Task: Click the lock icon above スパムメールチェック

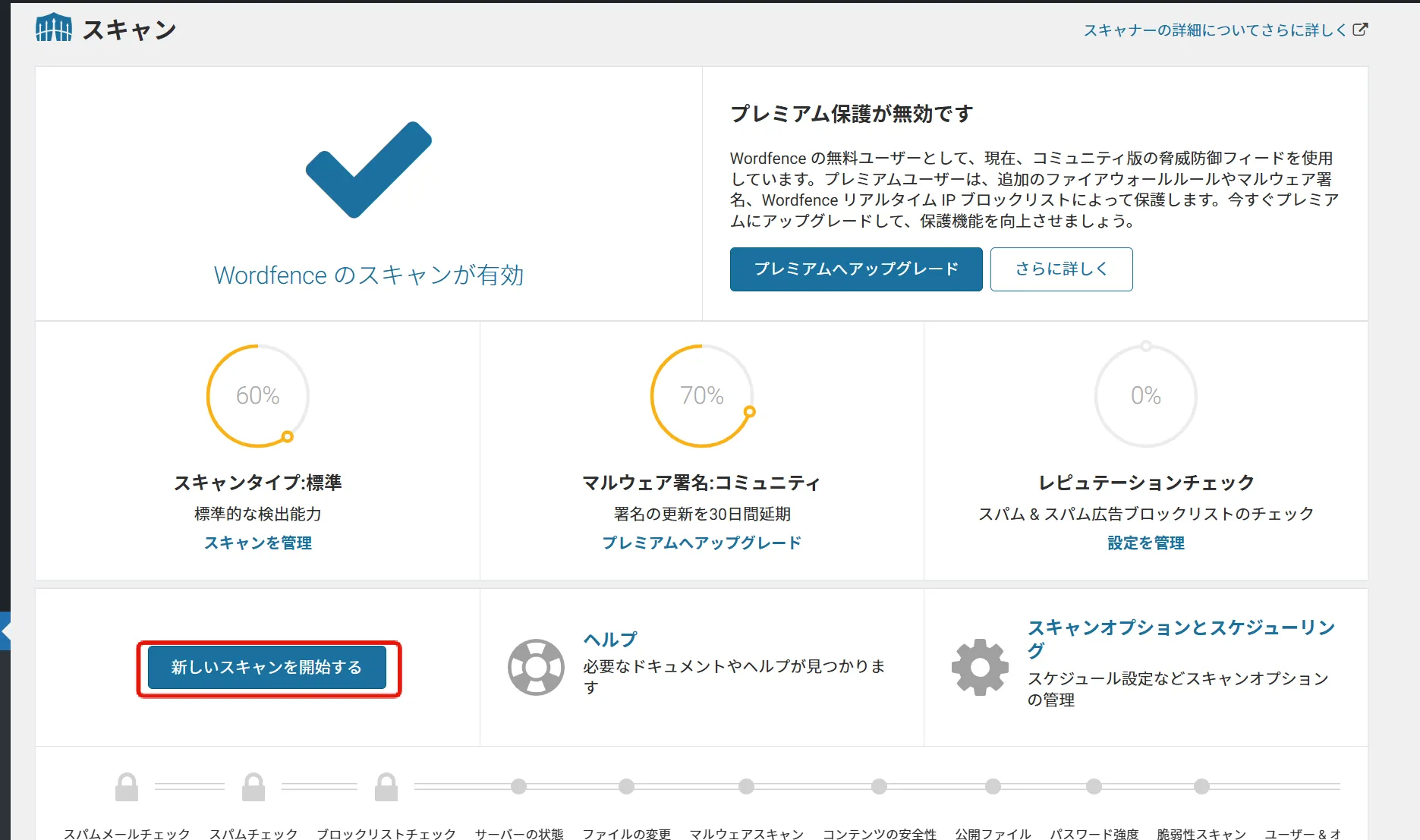Action: [126, 787]
